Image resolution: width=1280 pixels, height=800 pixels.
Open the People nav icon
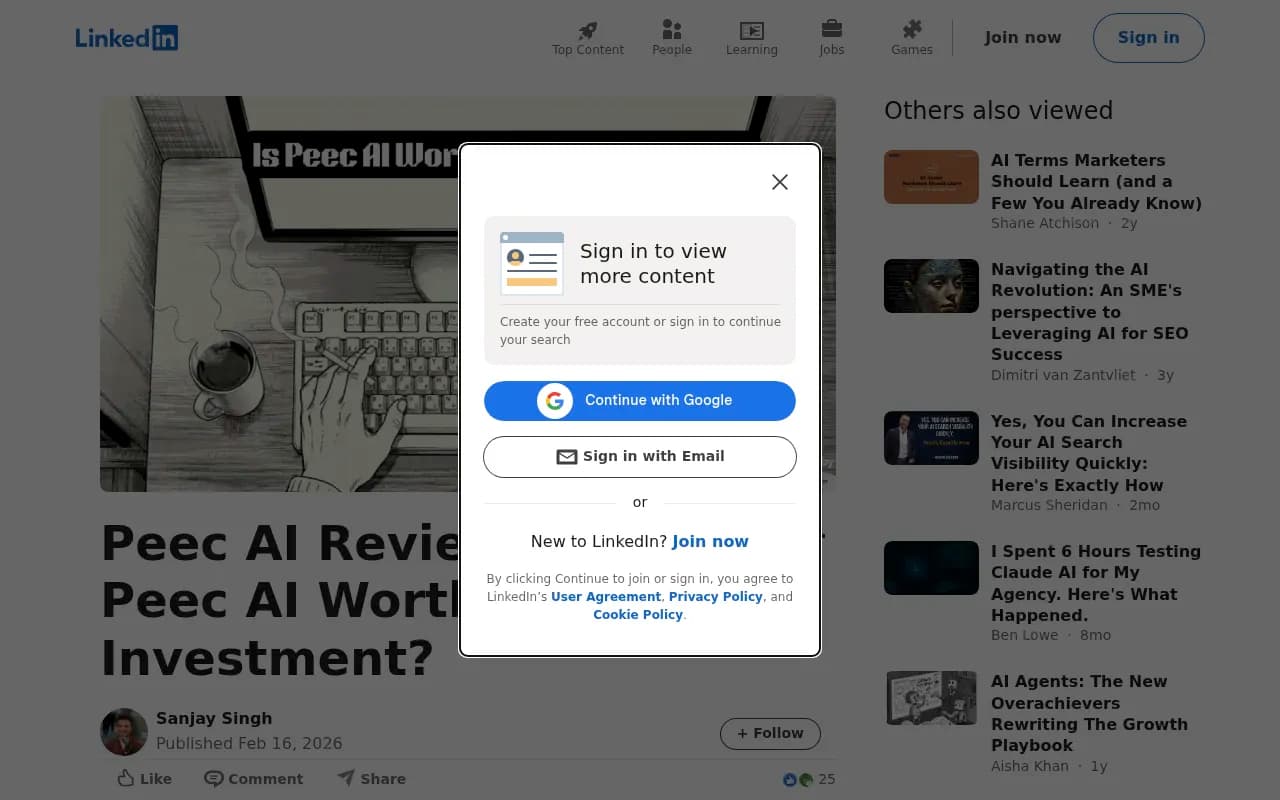(672, 30)
